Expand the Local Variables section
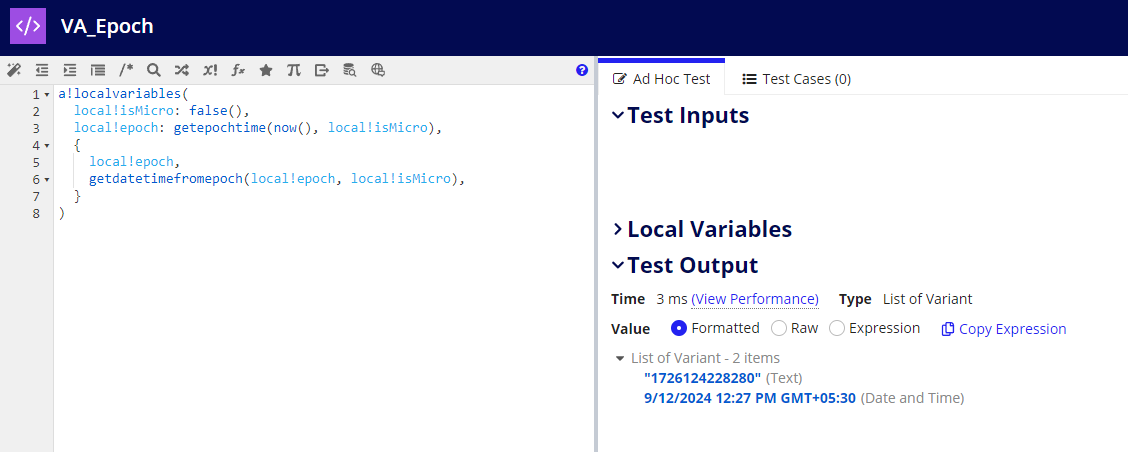 tap(618, 230)
